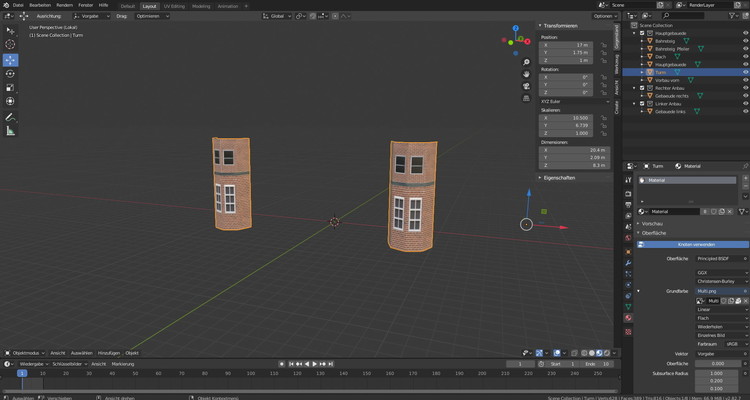This screenshot has height=400, width=750.
Task: Activate the Cursor tool
Action: pyautogui.click(x=11, y=45)
